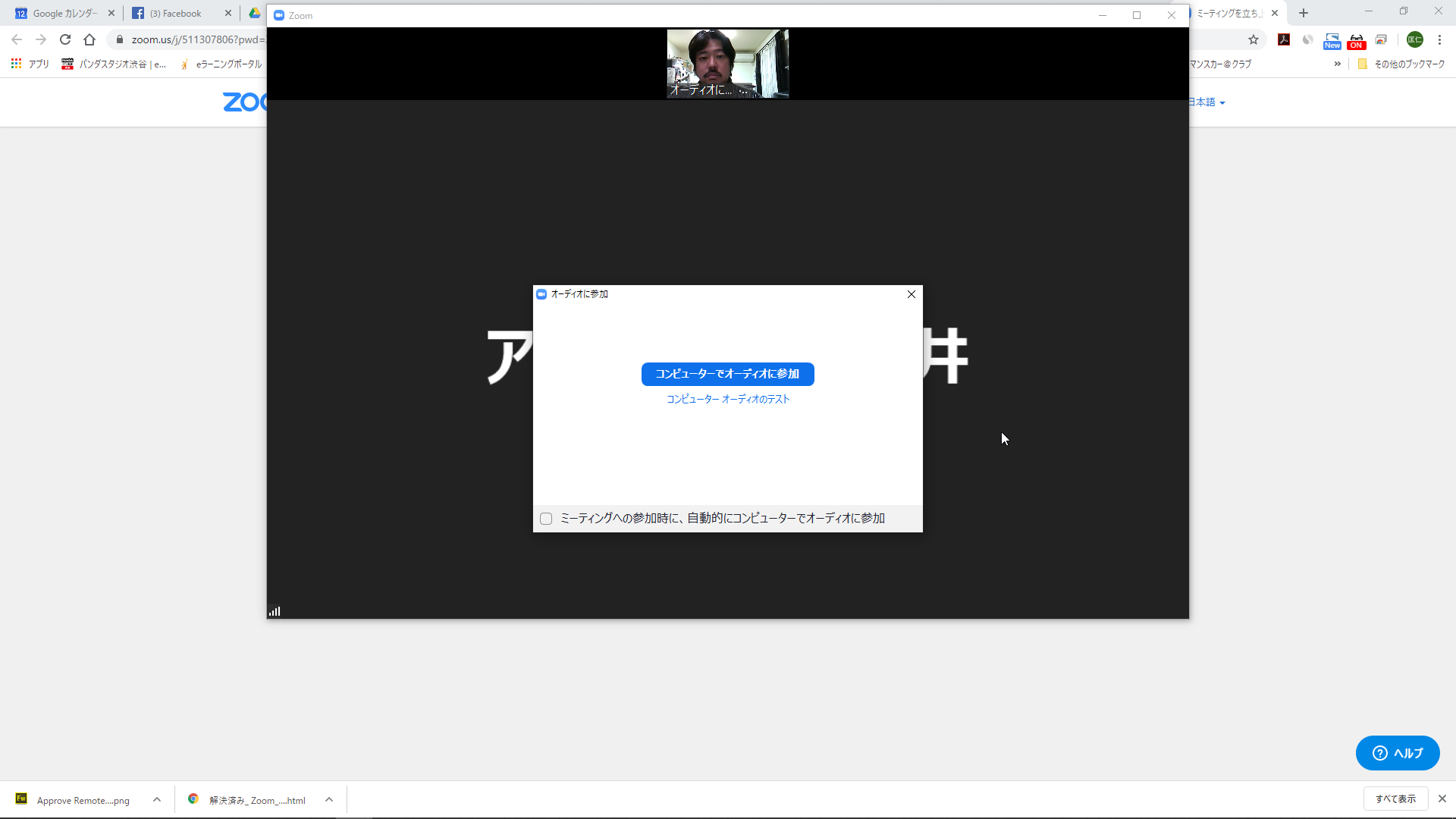Click the green profile avatar icon
This screenshot has width=1456, height=819.
pyautogui.click(x=1414, y=39)
